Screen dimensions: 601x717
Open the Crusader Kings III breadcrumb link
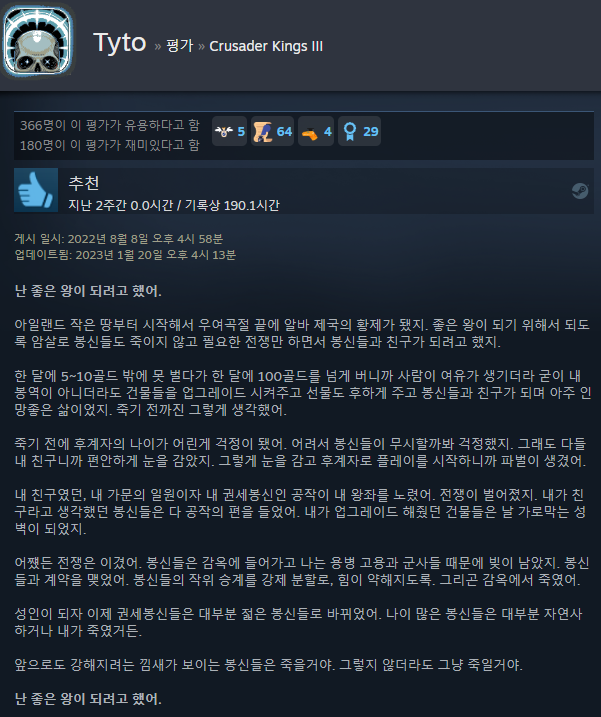point(266,46)
